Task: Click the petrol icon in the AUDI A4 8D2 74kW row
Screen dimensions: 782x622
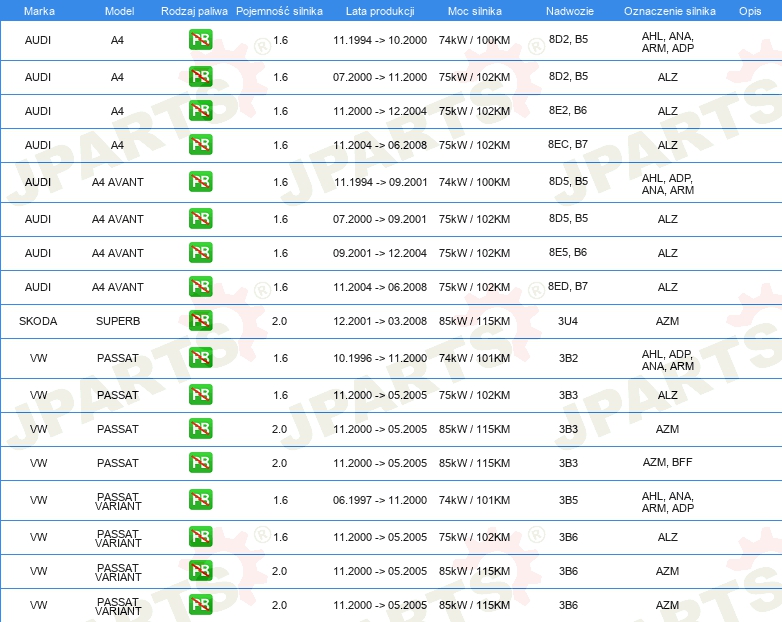Action: coord(200,40)
